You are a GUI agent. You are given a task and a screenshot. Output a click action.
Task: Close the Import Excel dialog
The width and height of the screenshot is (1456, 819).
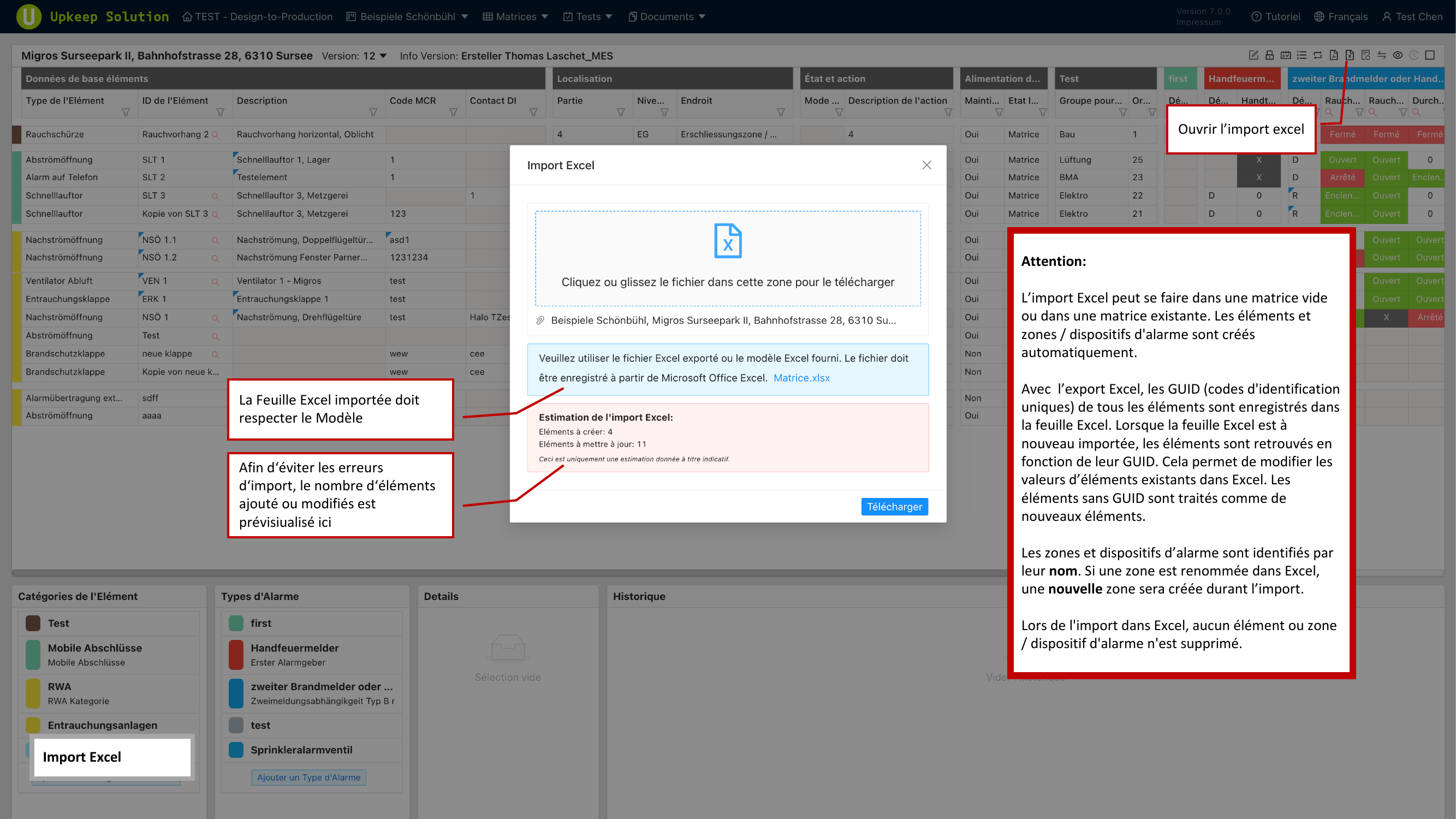coord(926,165)
